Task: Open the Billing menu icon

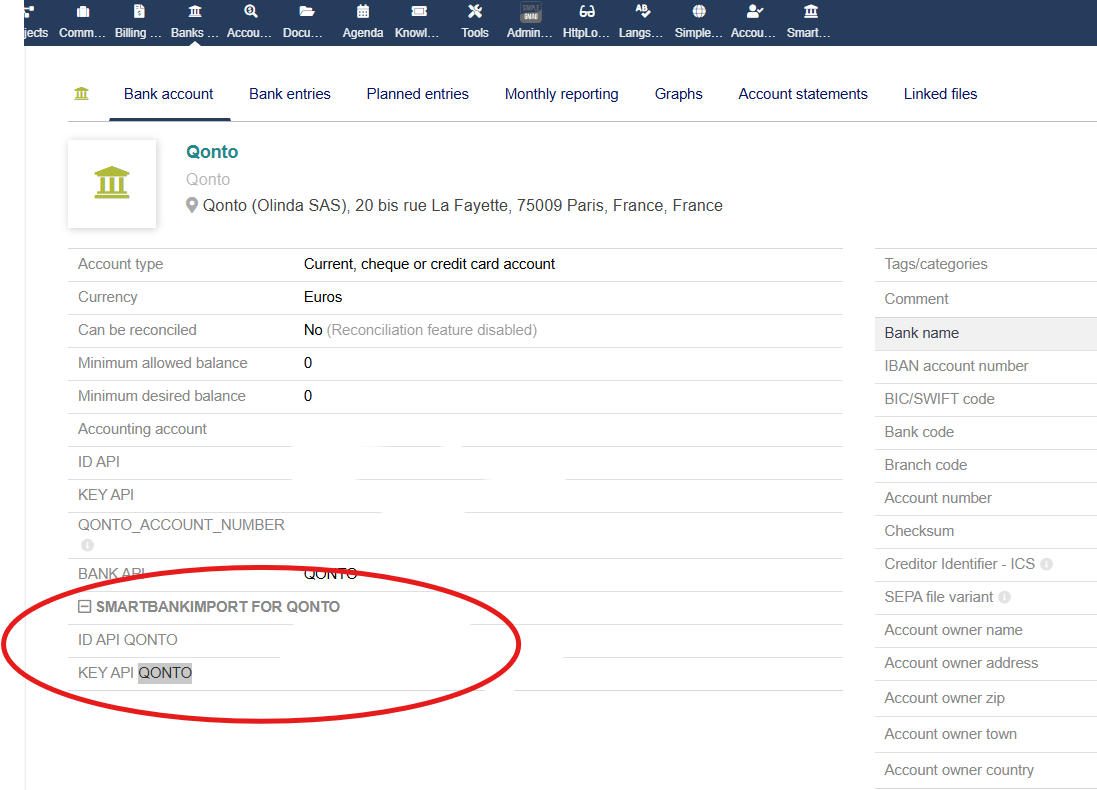Action: (x=139, y=12)
